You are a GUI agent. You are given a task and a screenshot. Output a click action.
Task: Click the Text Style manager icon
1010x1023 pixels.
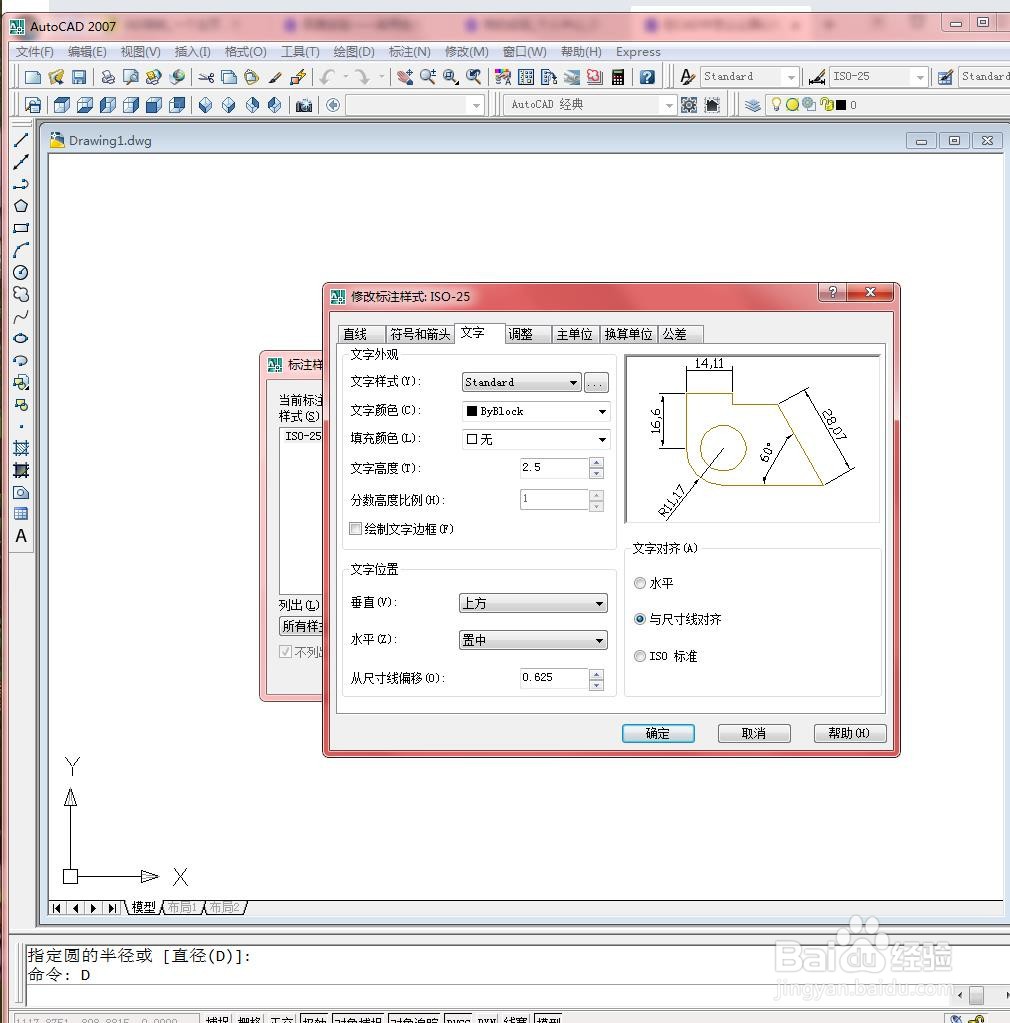(x=687, y=77)
